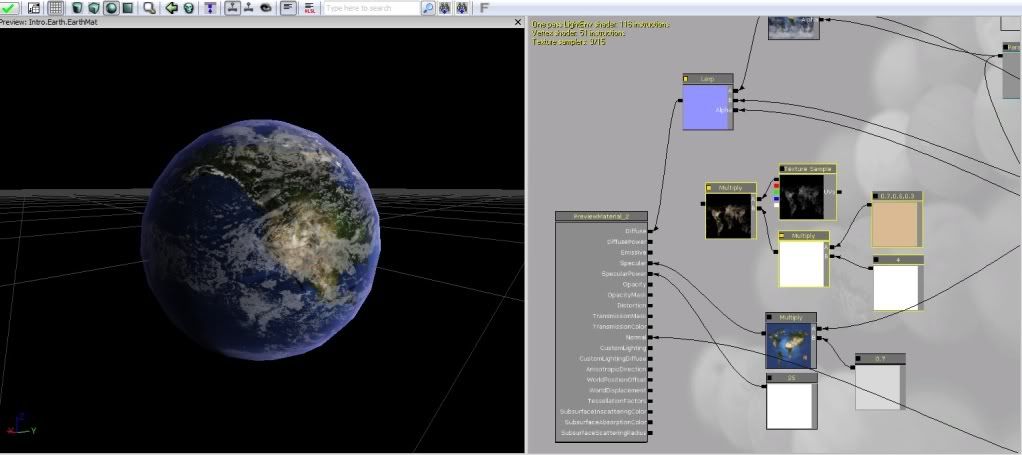Click the WorldPositionOffset input row
1022x455 pixels.
coord(619,379)
